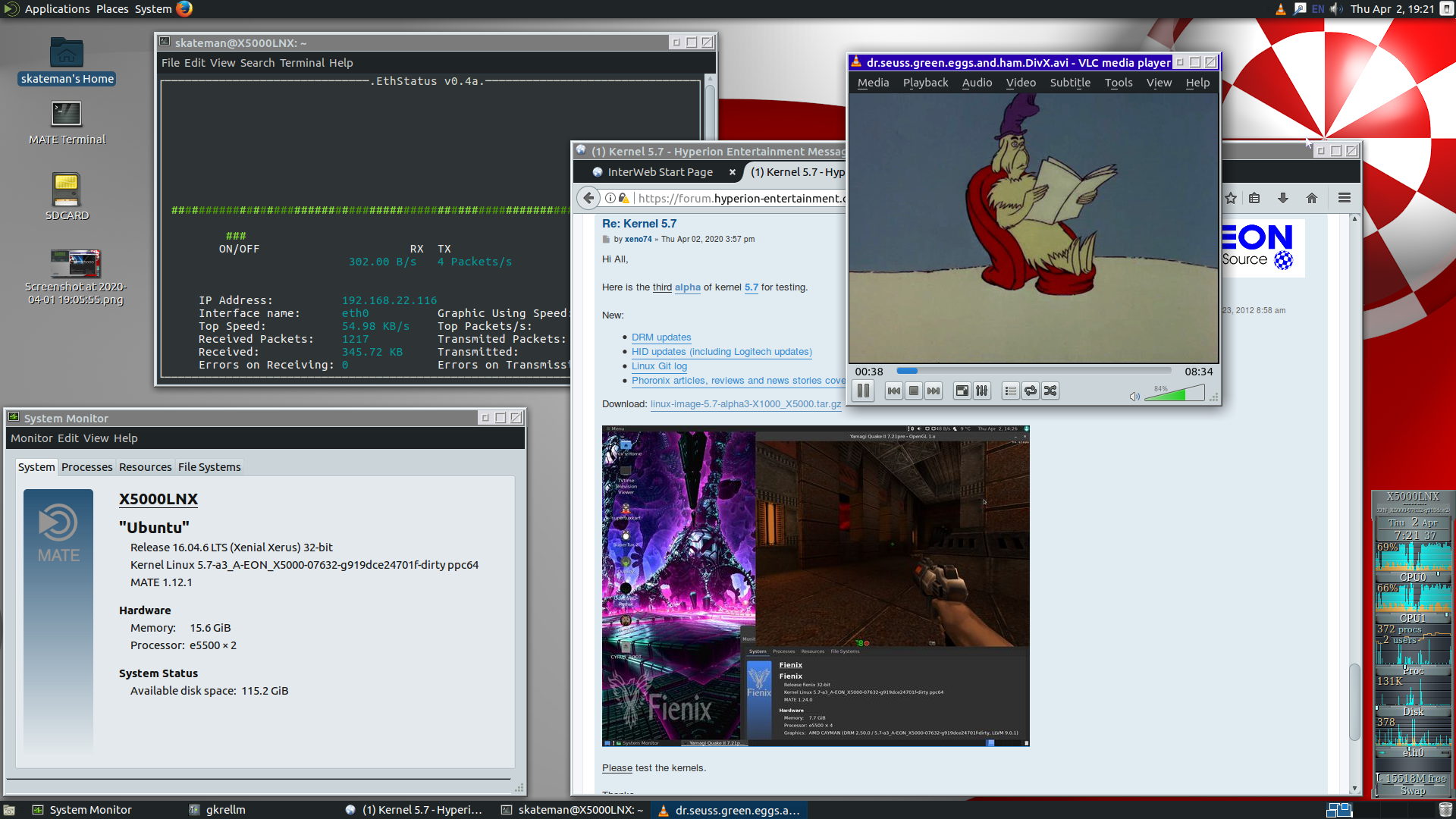Select Screenshot png file on desktop
The height and width of the screenshot is (819, 1456).
click(75, 278)
